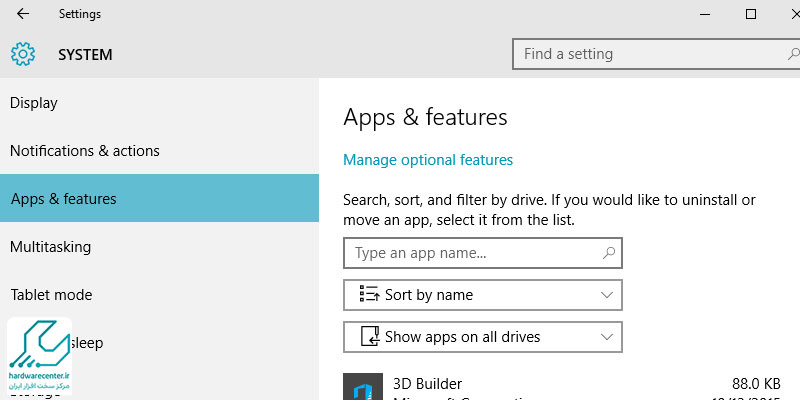The image size is (800, 400).
Task: Click the search icon in app name box
Action: 608,253
